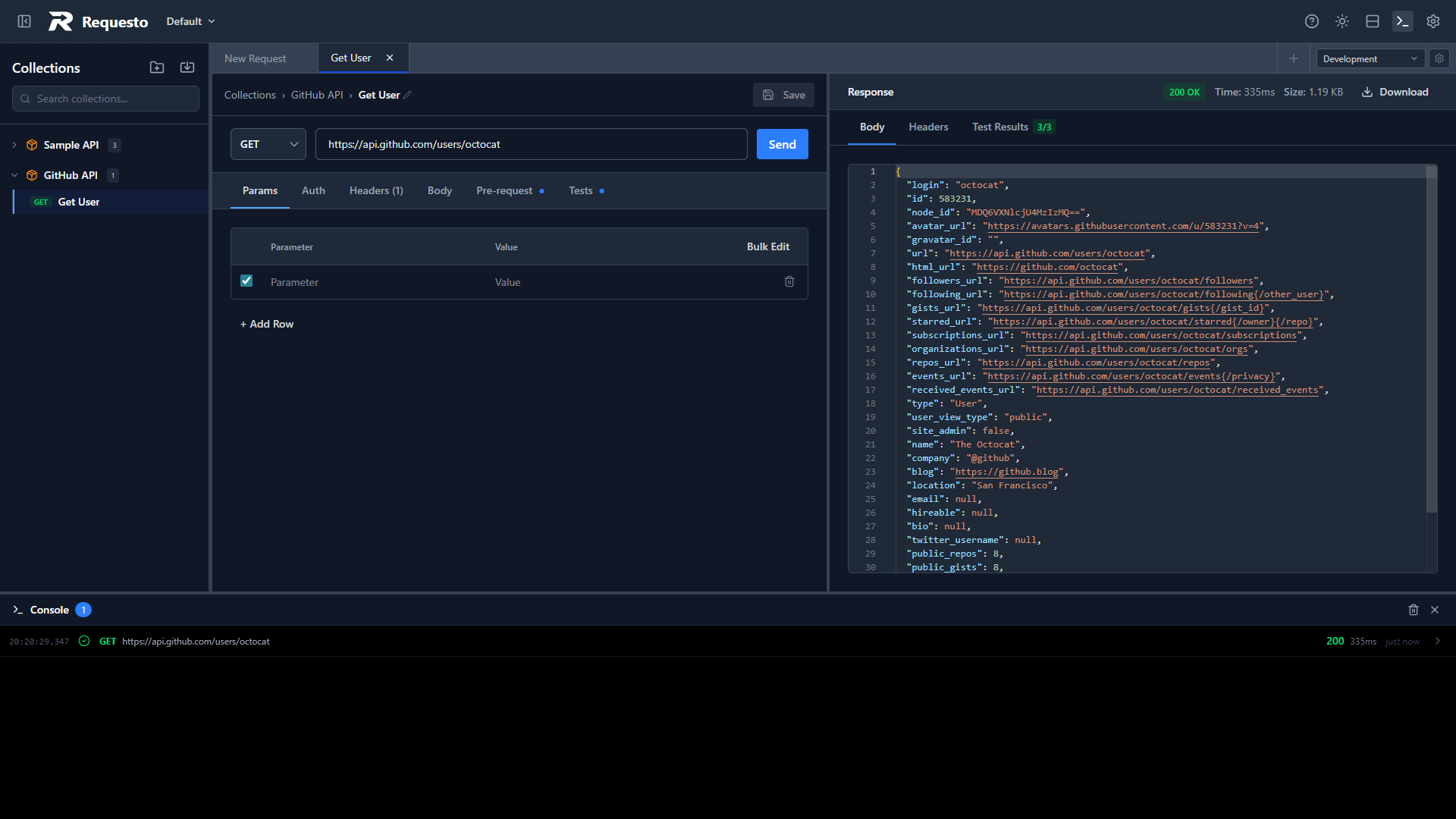Delete the parameter row with the trash icon
The height and width of the screenshot is (819, 1456).
pyautogui.click(x=789, y=281)
